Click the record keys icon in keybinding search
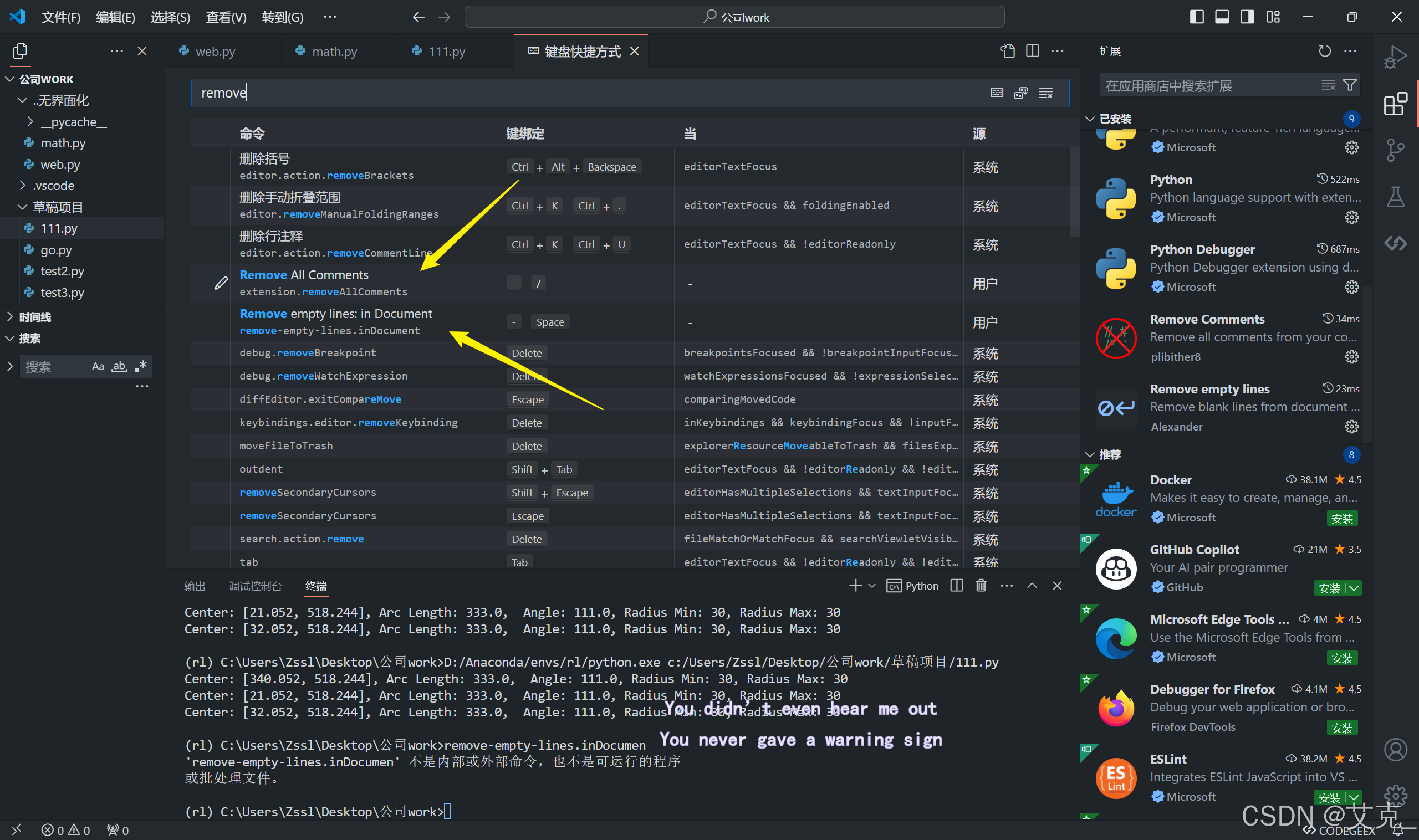 [997, 93]
